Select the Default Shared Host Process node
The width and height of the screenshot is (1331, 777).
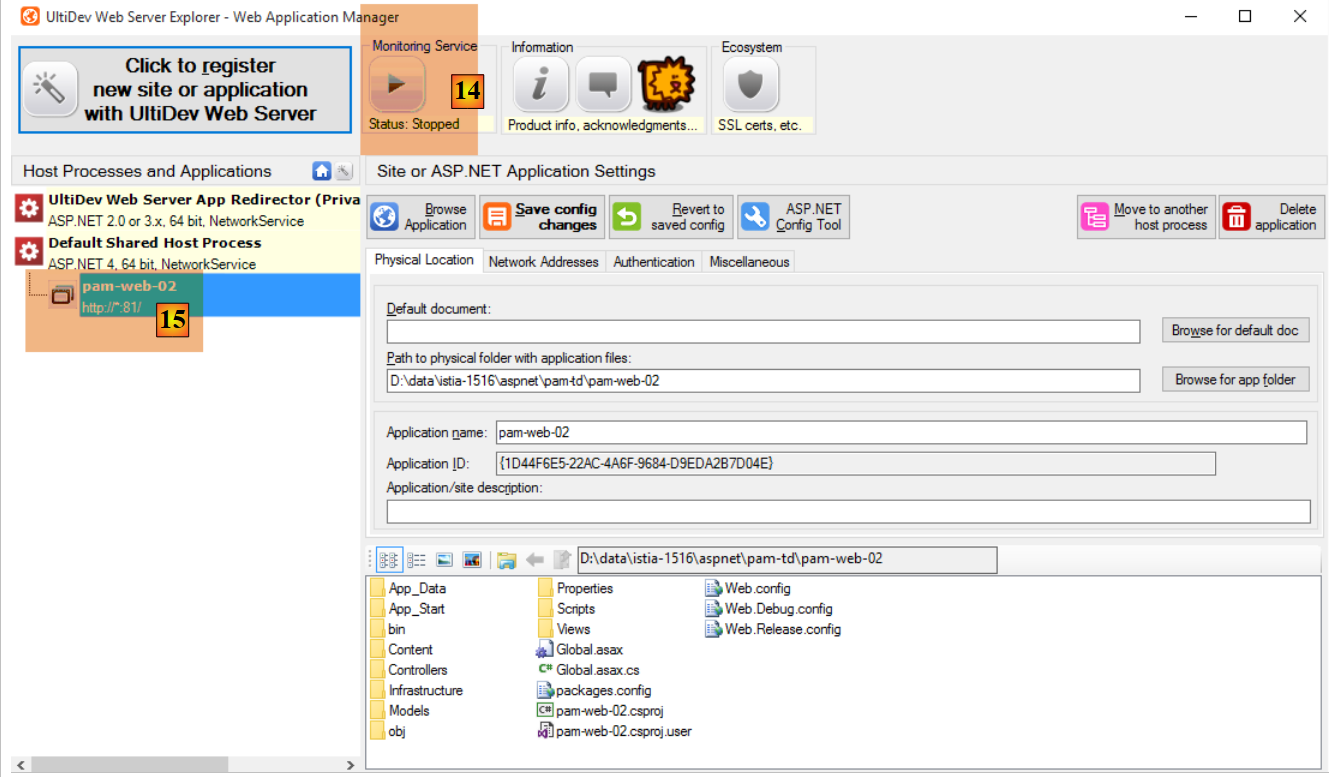155,243
